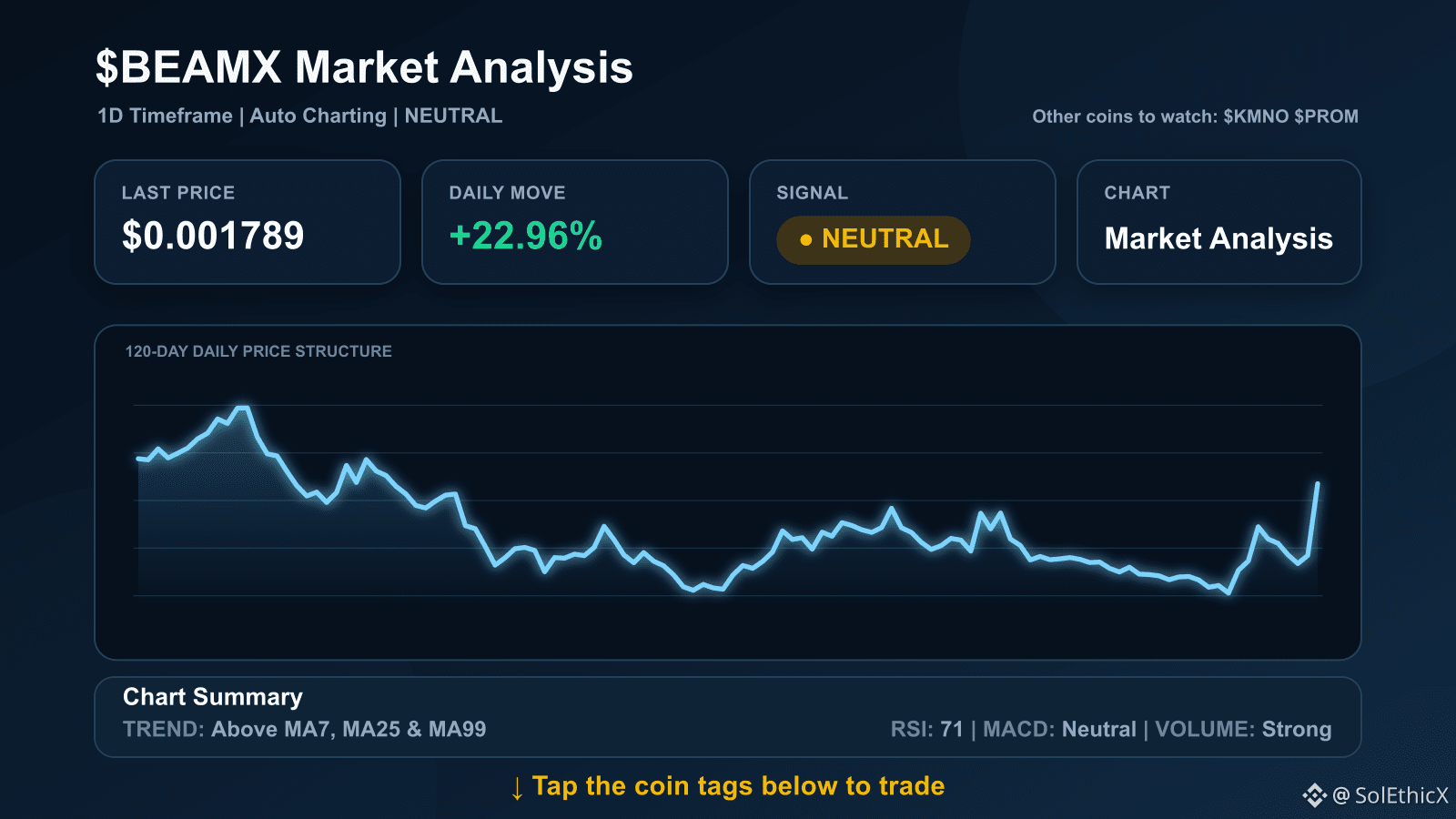Click the +22.96% daily move value
Screen dimensions: 1456x819
[526, 237]
